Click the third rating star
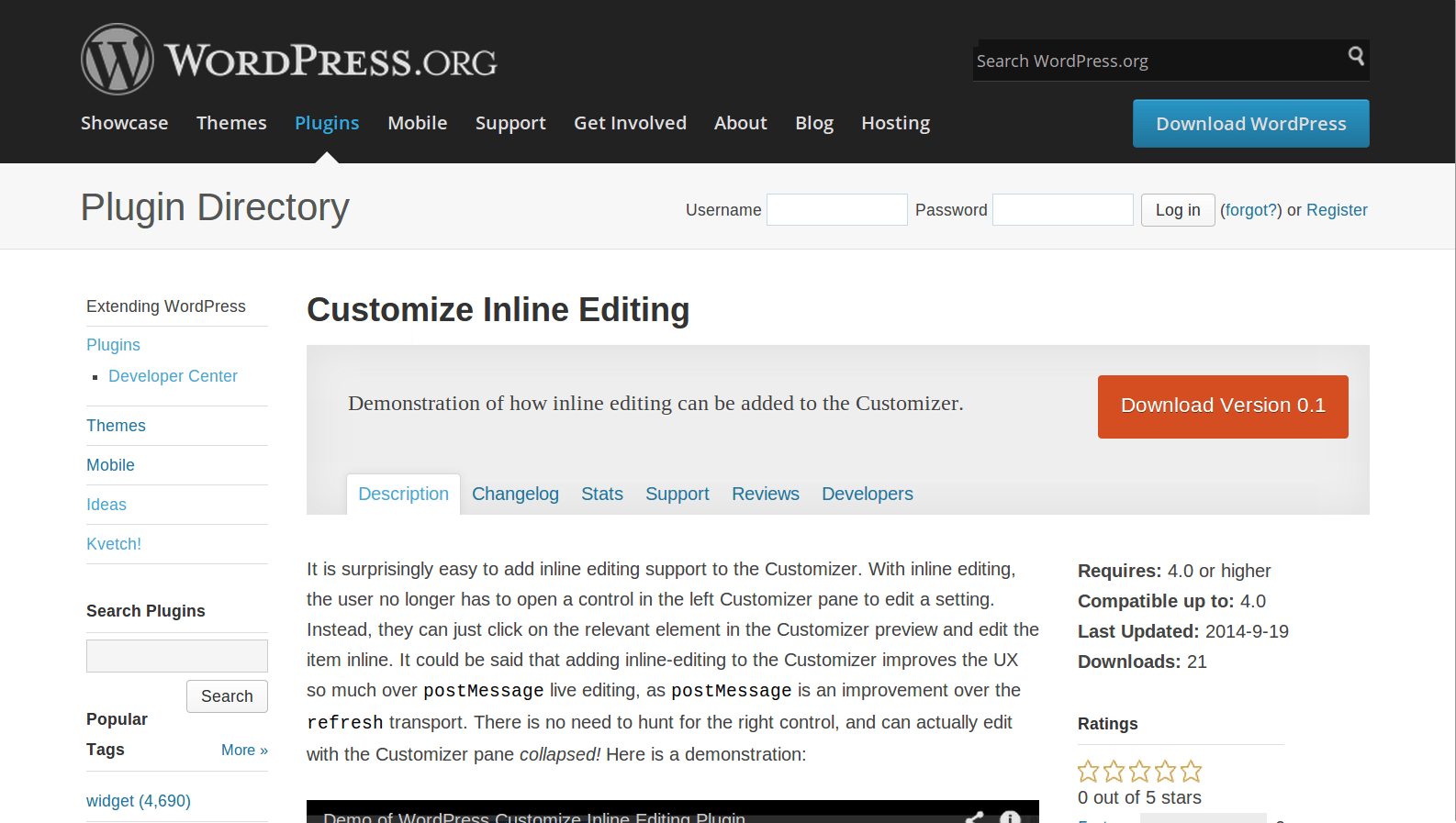1456x823 pixels. [1140, 771]
